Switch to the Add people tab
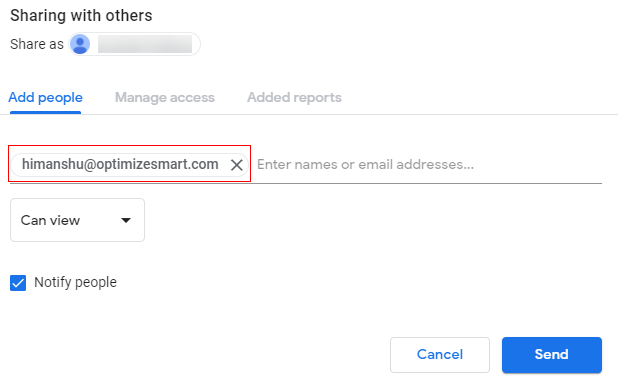Viewport: 618px width, 389px height. tap(45, 97)
